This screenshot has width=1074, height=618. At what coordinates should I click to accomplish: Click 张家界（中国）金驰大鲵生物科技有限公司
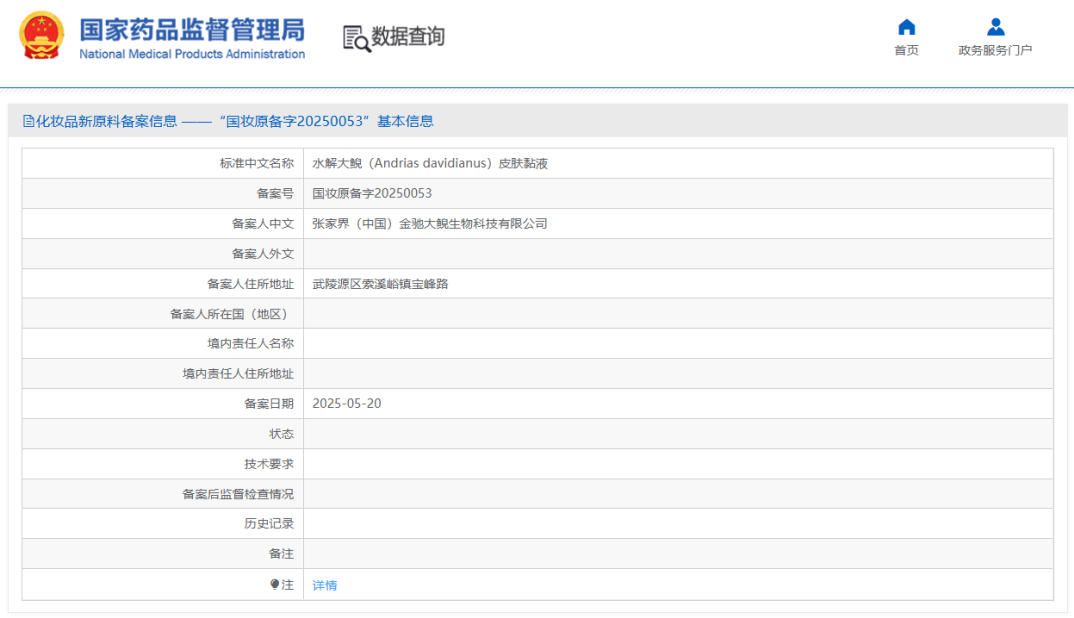pos(429,223)
